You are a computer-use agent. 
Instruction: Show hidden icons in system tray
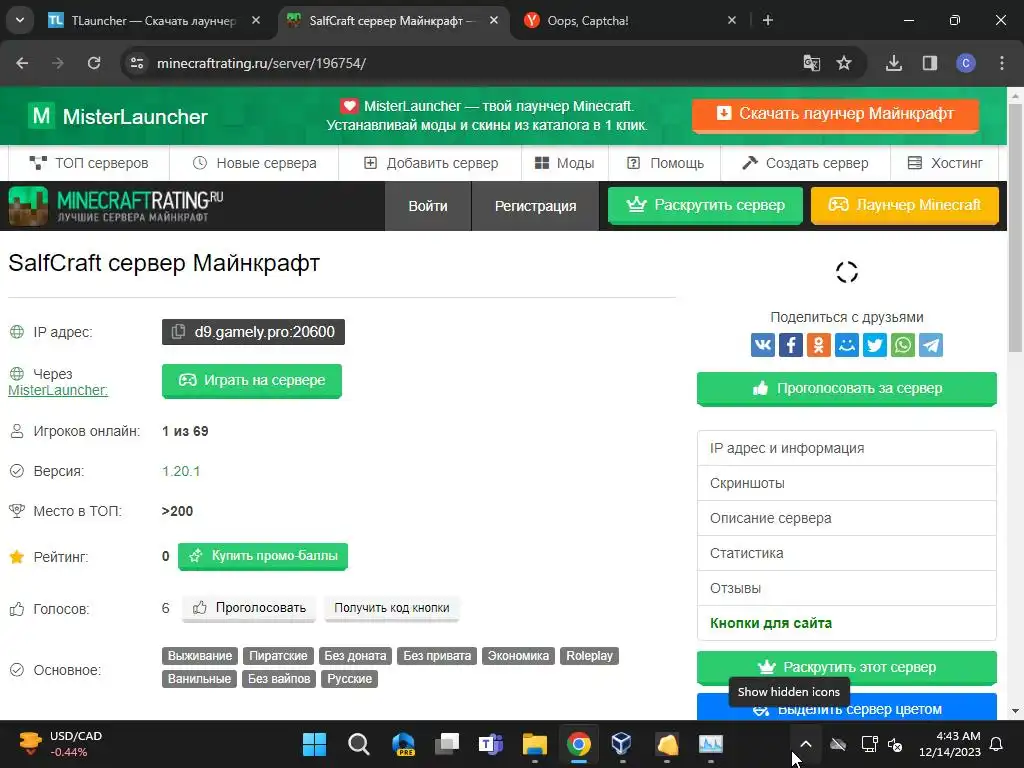[x=806, y=744]
